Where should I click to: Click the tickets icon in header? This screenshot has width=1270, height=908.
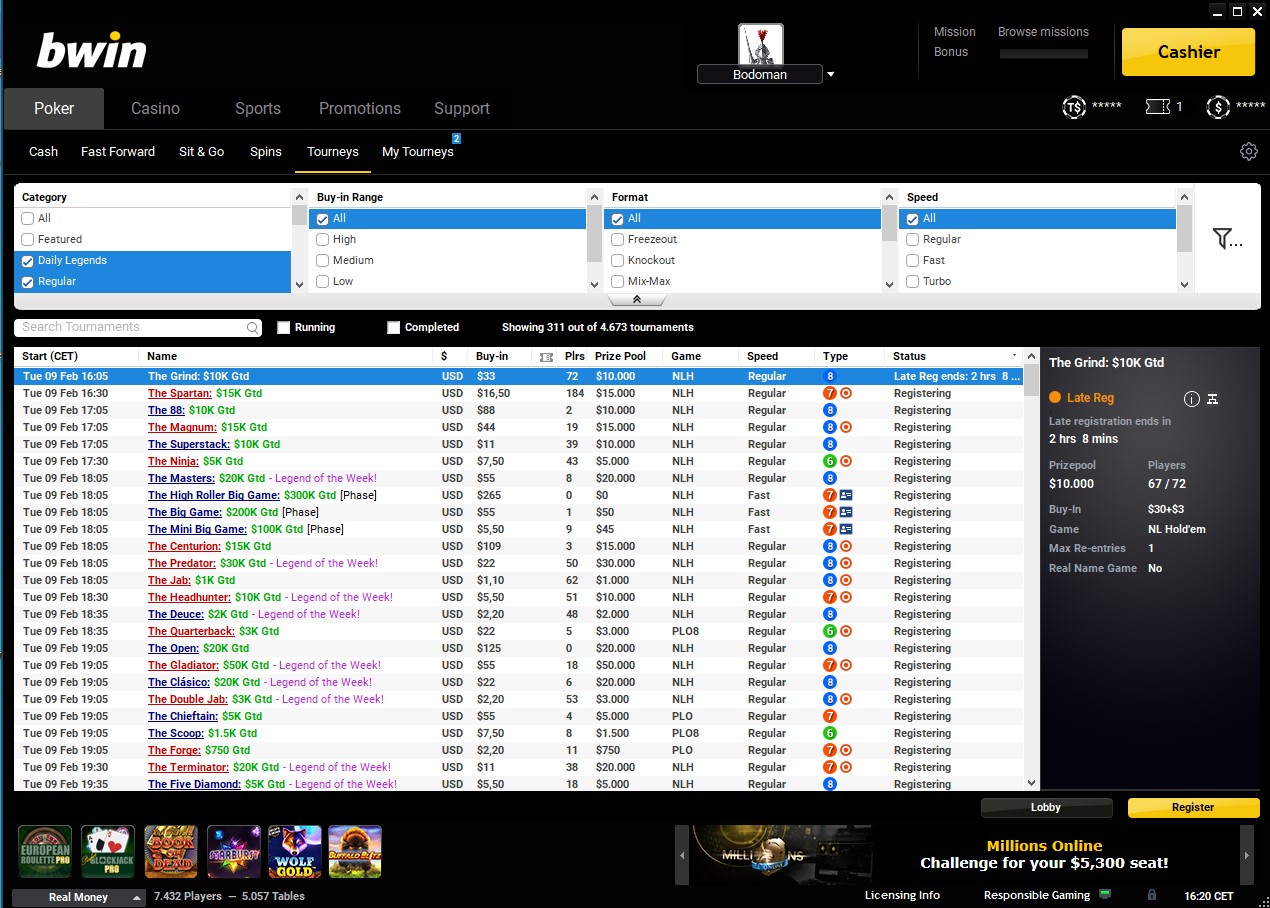1158,107
